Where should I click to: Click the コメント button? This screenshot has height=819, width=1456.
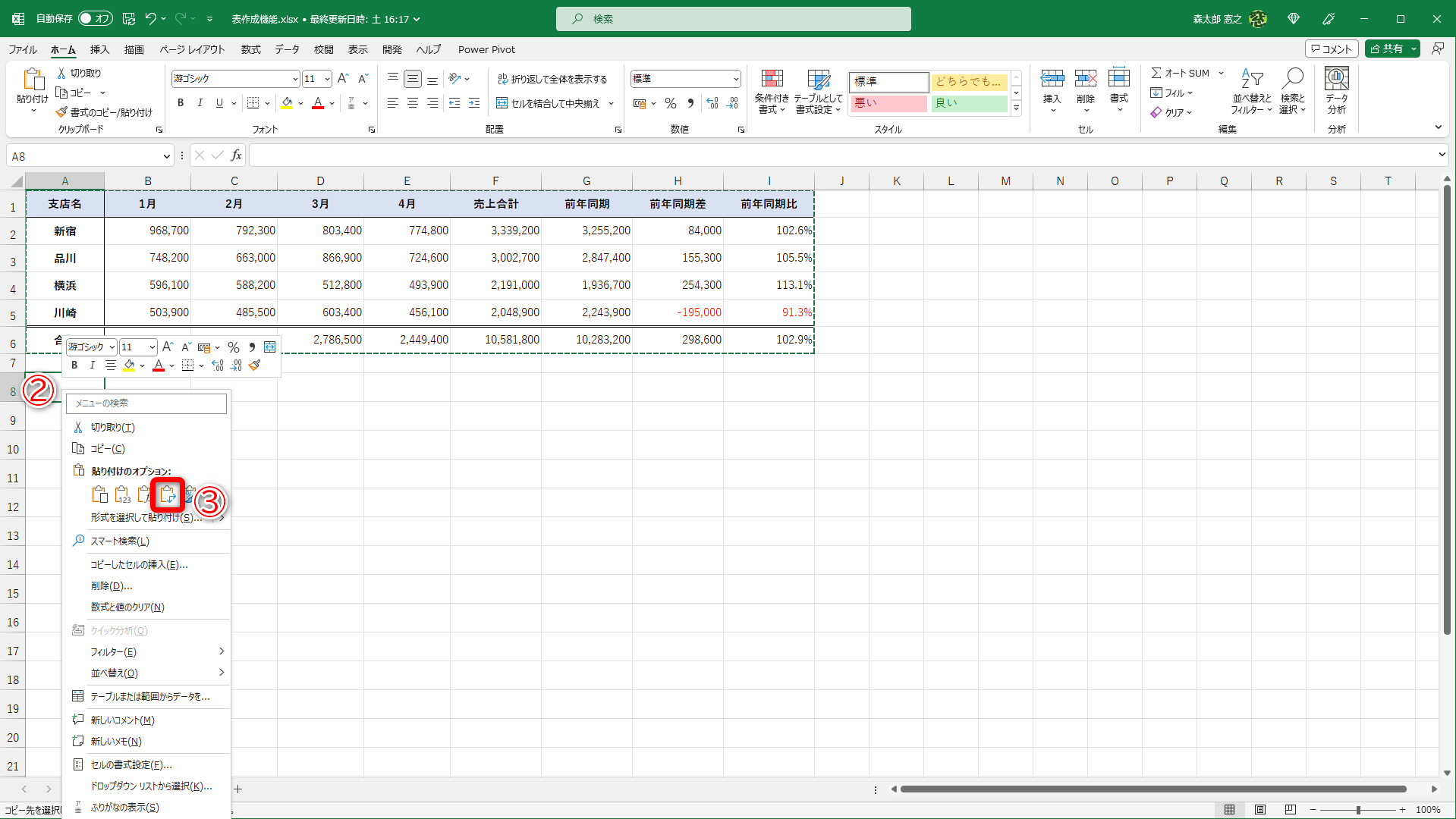coord(1332,49)
